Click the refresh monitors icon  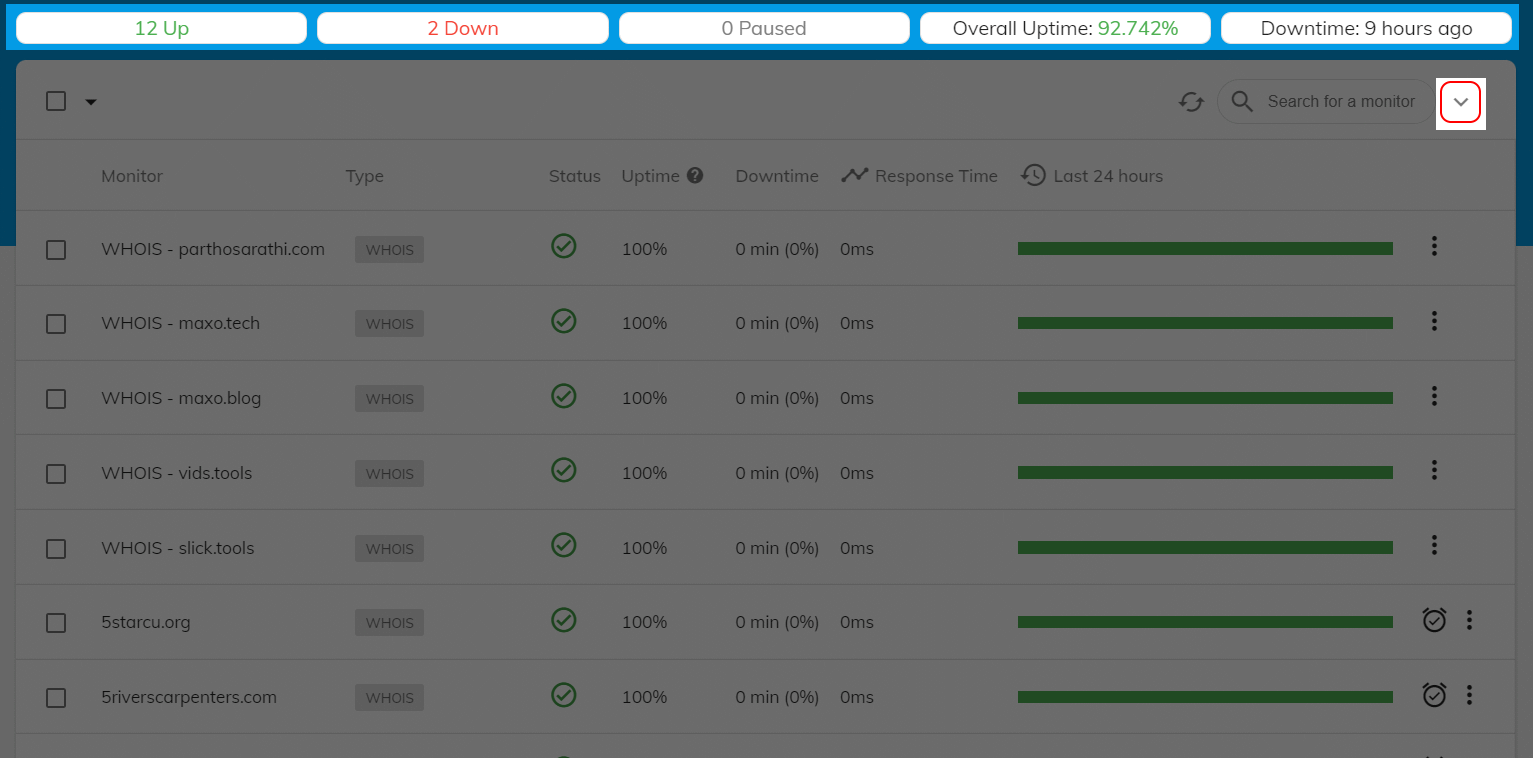point(1190,102)
